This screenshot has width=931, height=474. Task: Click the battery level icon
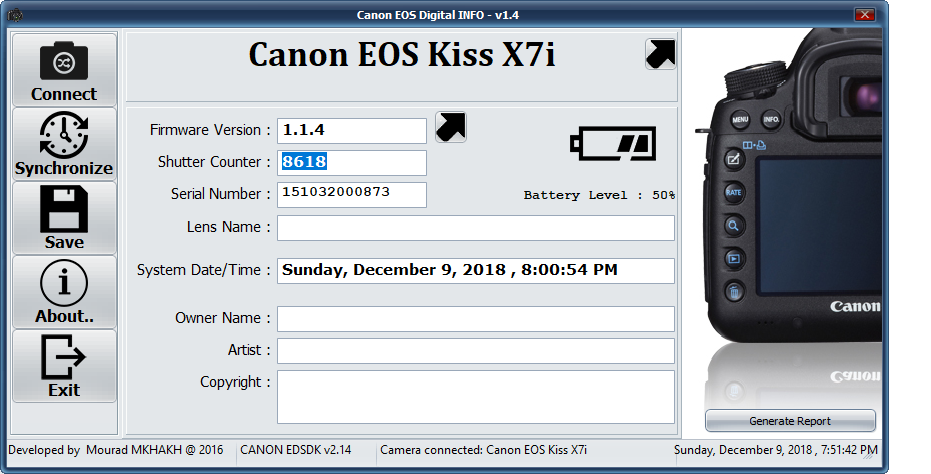coord(613,143)
